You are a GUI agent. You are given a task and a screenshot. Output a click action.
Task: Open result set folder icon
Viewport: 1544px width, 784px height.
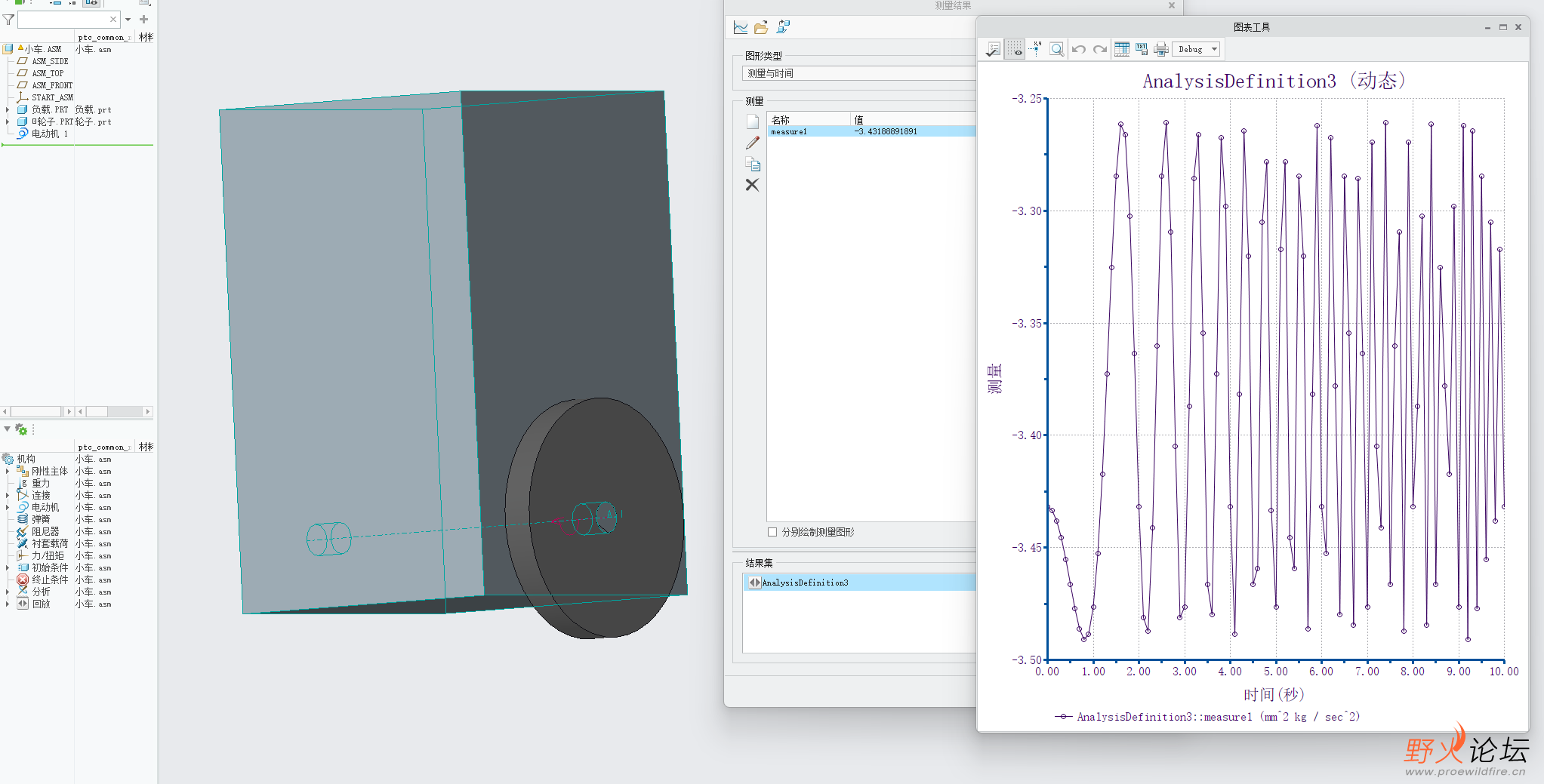(x=761, y=28)
